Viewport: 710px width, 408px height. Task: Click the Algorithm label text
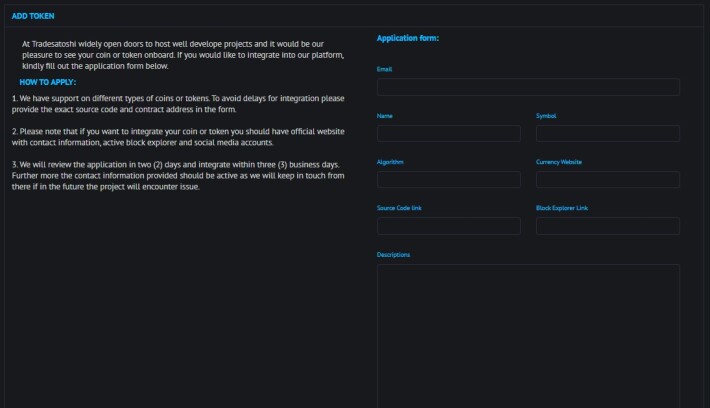pyautogui.click(x=390, y=162)
